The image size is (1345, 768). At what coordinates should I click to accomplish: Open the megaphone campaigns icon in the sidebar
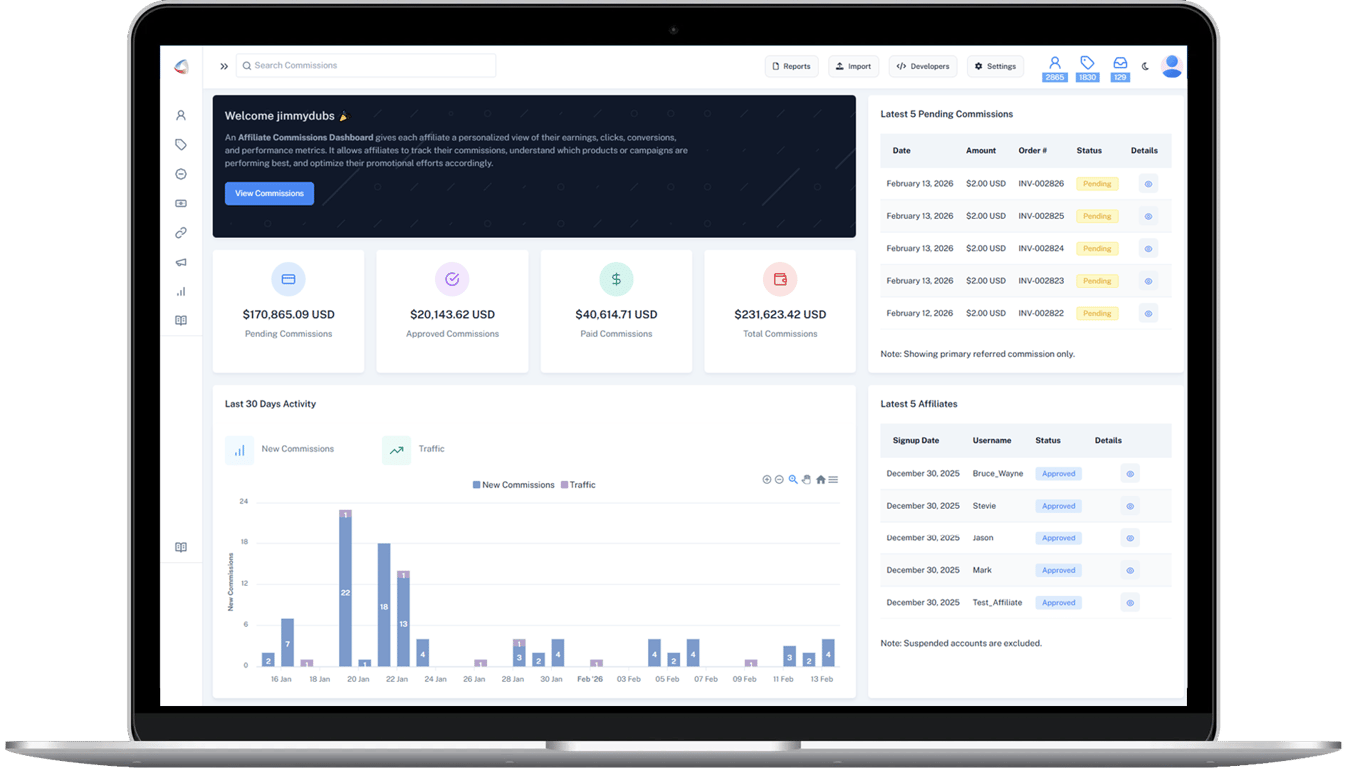click(181, 262)
